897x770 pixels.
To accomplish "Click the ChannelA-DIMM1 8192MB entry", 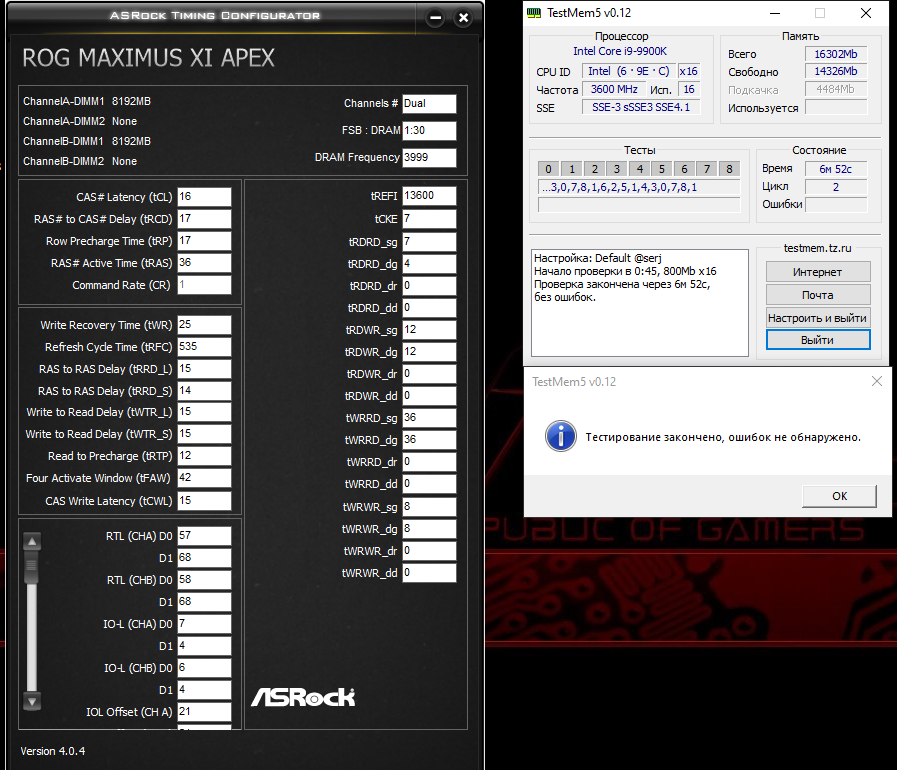I will click(x=87, y=101).
